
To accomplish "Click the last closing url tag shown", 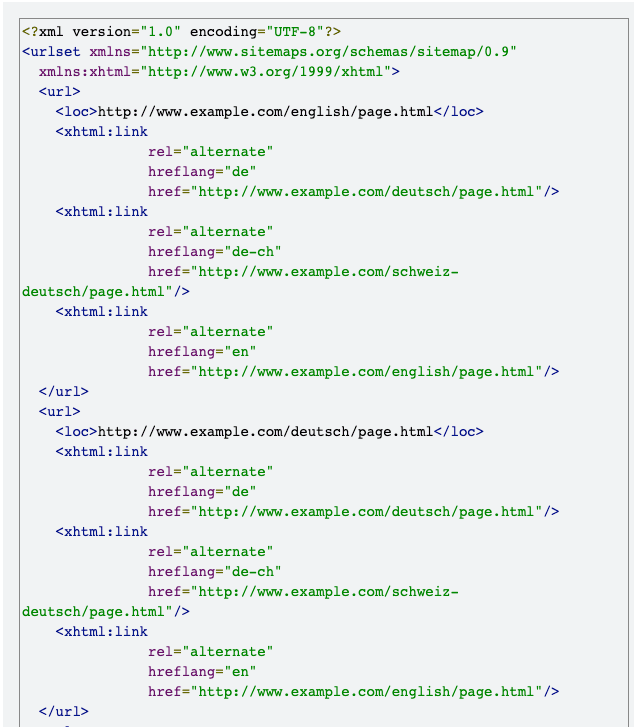I will click(x=64, y=712).
